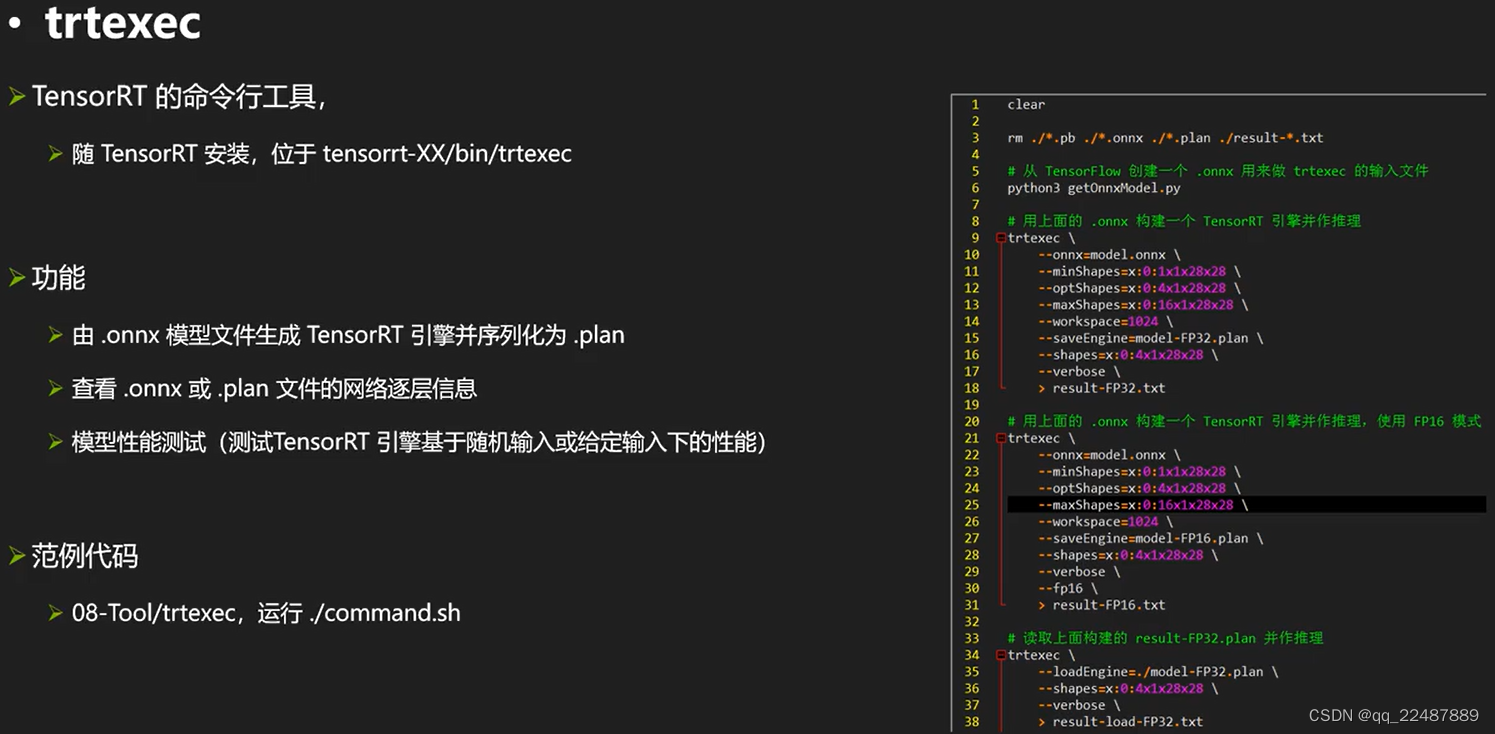
Task: Click '--verbose' on line 37
Action: coord(1079,705)
